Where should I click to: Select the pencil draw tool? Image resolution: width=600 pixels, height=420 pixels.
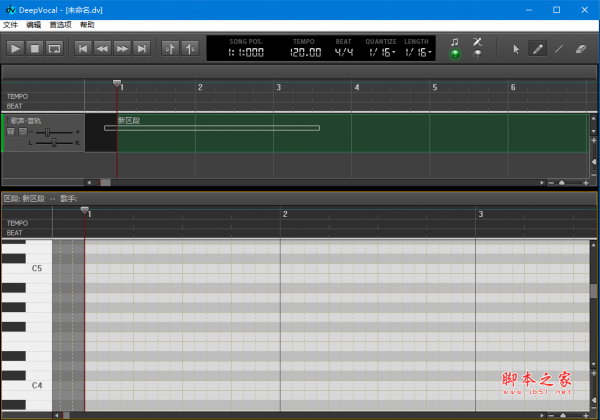point(537,49)
